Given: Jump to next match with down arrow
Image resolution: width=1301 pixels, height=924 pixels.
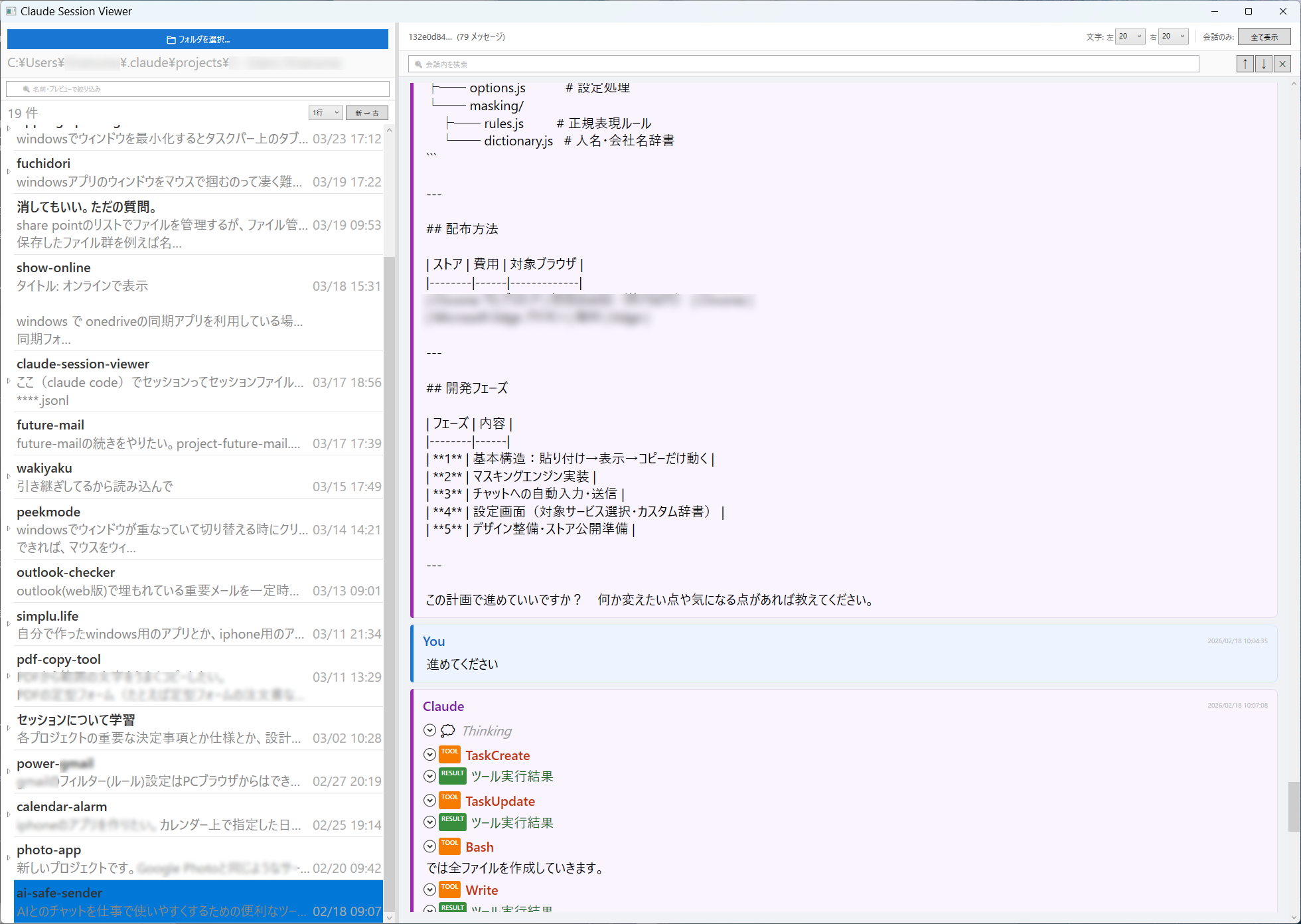Looking at the screenshot, I should tap(1263, 63).
